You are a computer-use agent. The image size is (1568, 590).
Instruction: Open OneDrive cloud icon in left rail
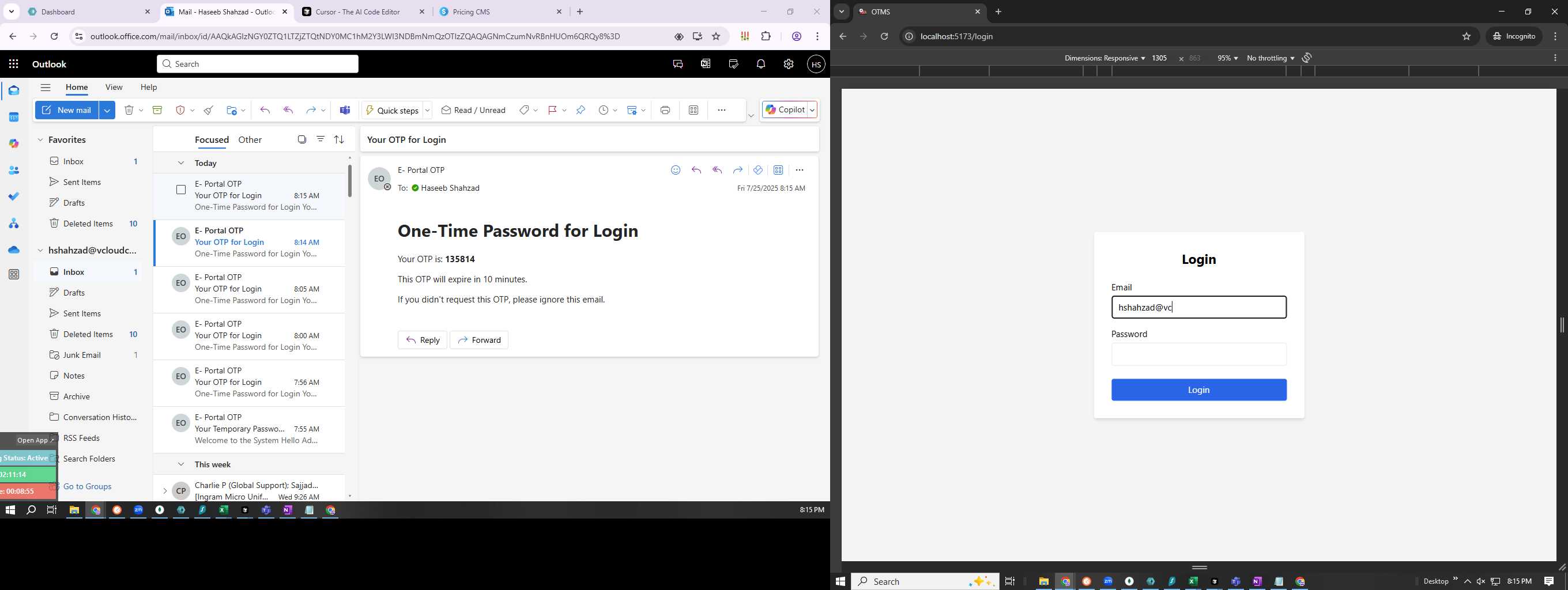coord(13,249)
